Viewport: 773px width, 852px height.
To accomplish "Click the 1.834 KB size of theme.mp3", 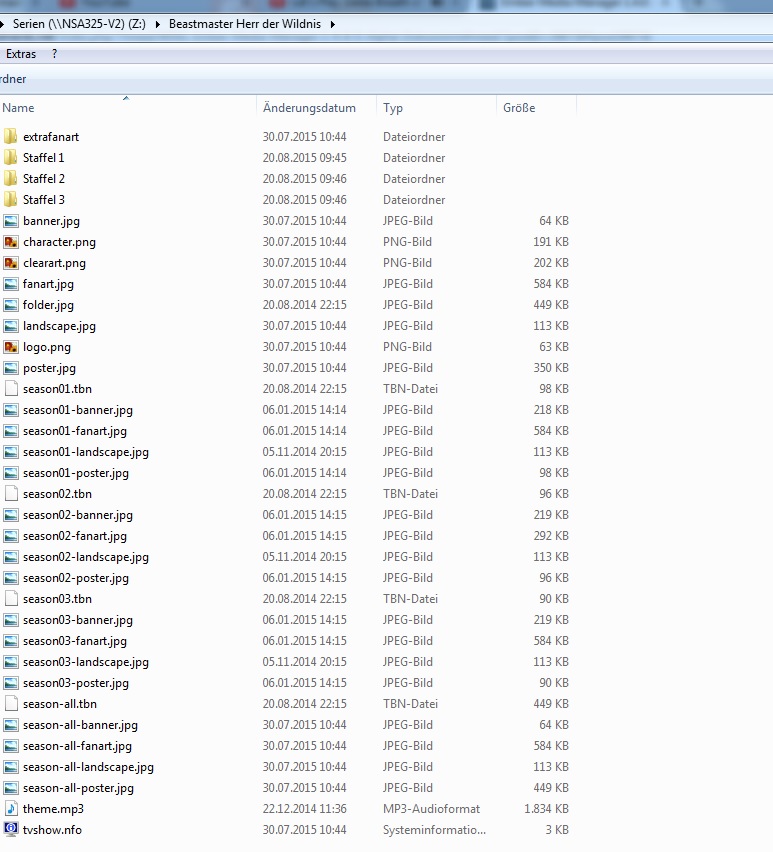I will (546, 809).
